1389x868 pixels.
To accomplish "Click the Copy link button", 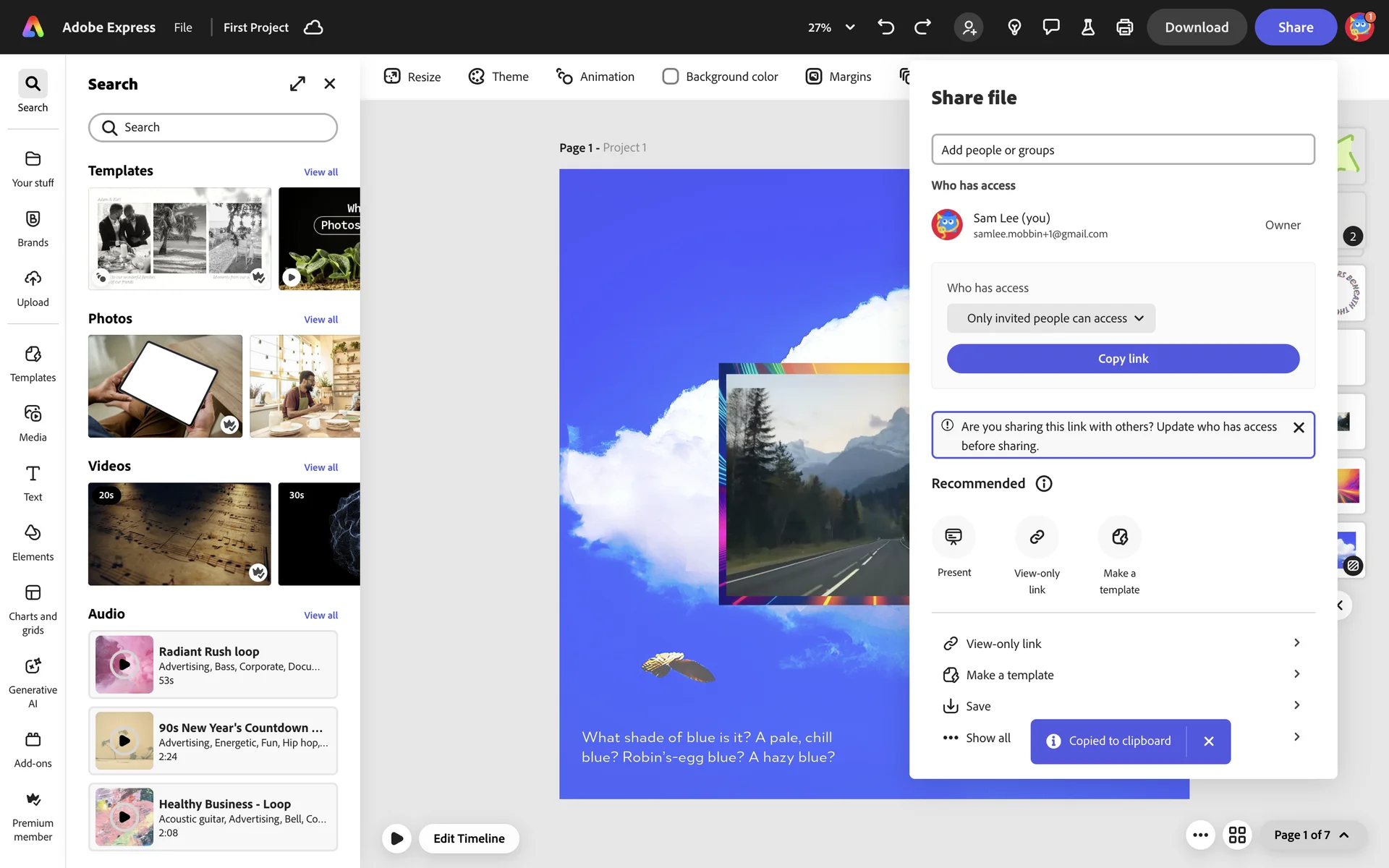I will point(1122,359).
